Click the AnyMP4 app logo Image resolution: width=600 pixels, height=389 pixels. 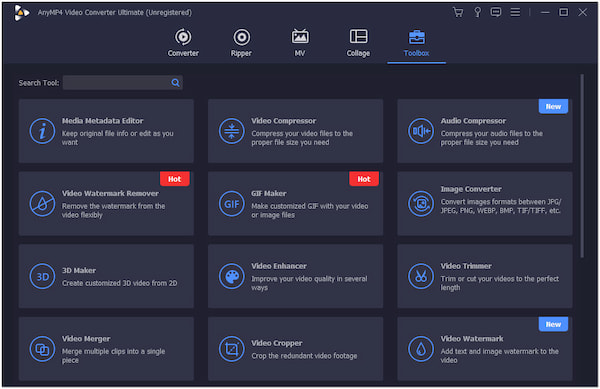tap(21, 13)
